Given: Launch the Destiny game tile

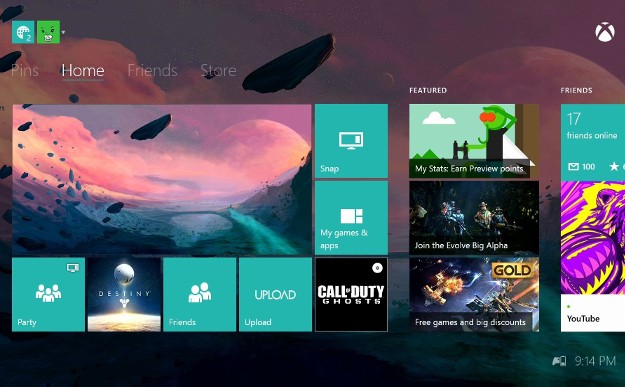Looking at the screenshot, I should (x=124, y=295).
